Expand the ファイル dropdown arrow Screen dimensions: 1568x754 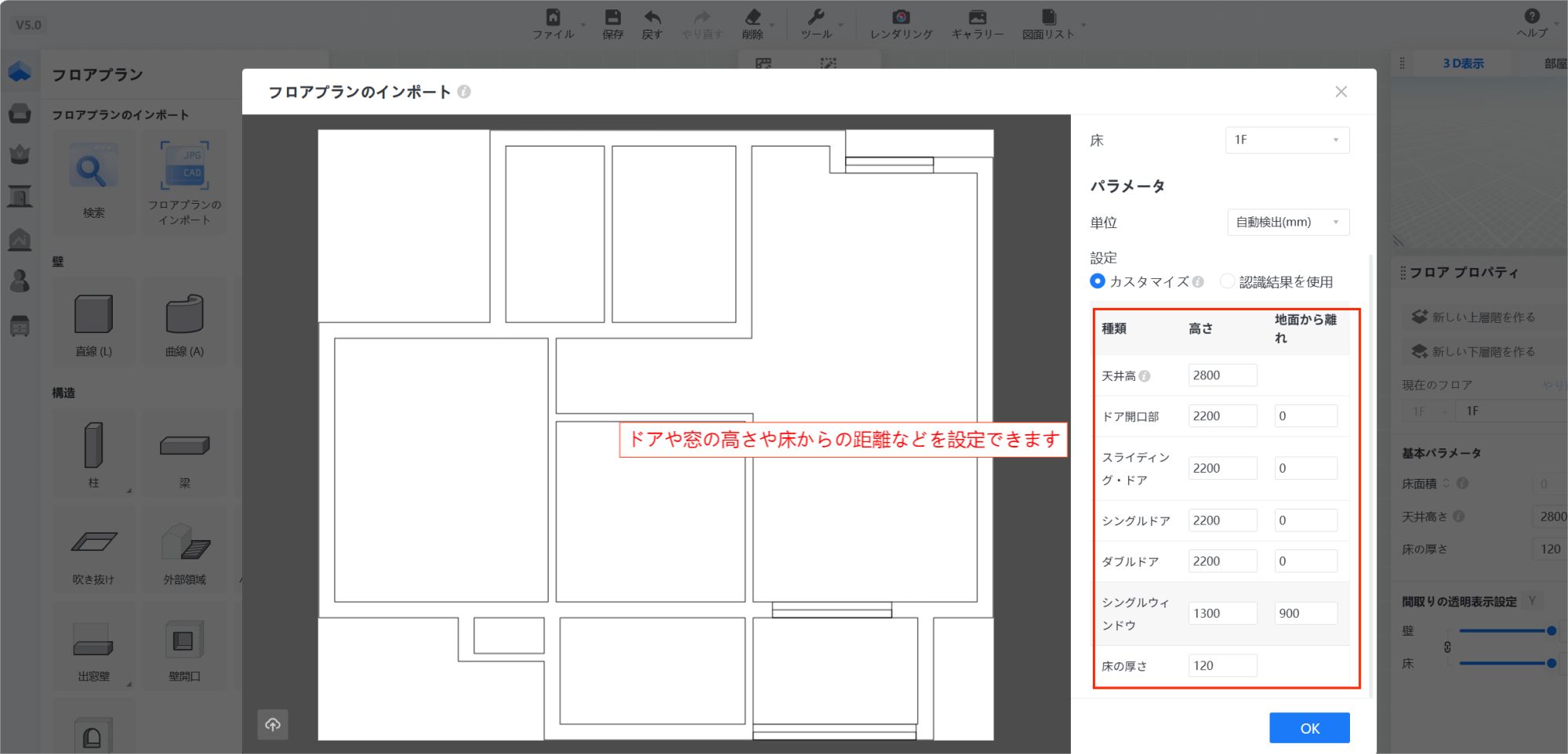pyautogui.click(x=583, y=24)
